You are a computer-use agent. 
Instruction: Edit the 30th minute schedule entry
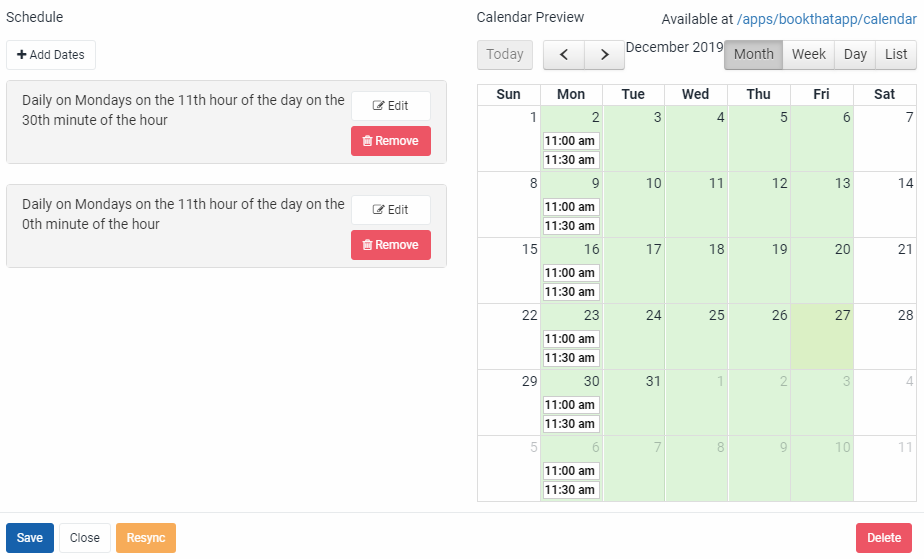point(391,106)
